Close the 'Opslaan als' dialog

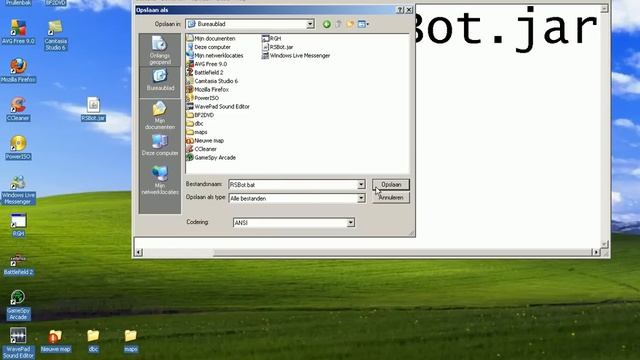click(x=409, y=10)
